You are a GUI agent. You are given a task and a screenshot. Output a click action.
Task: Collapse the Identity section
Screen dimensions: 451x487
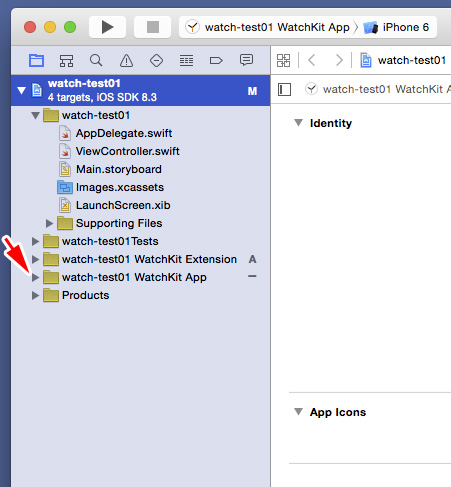(x=298, y=123)
